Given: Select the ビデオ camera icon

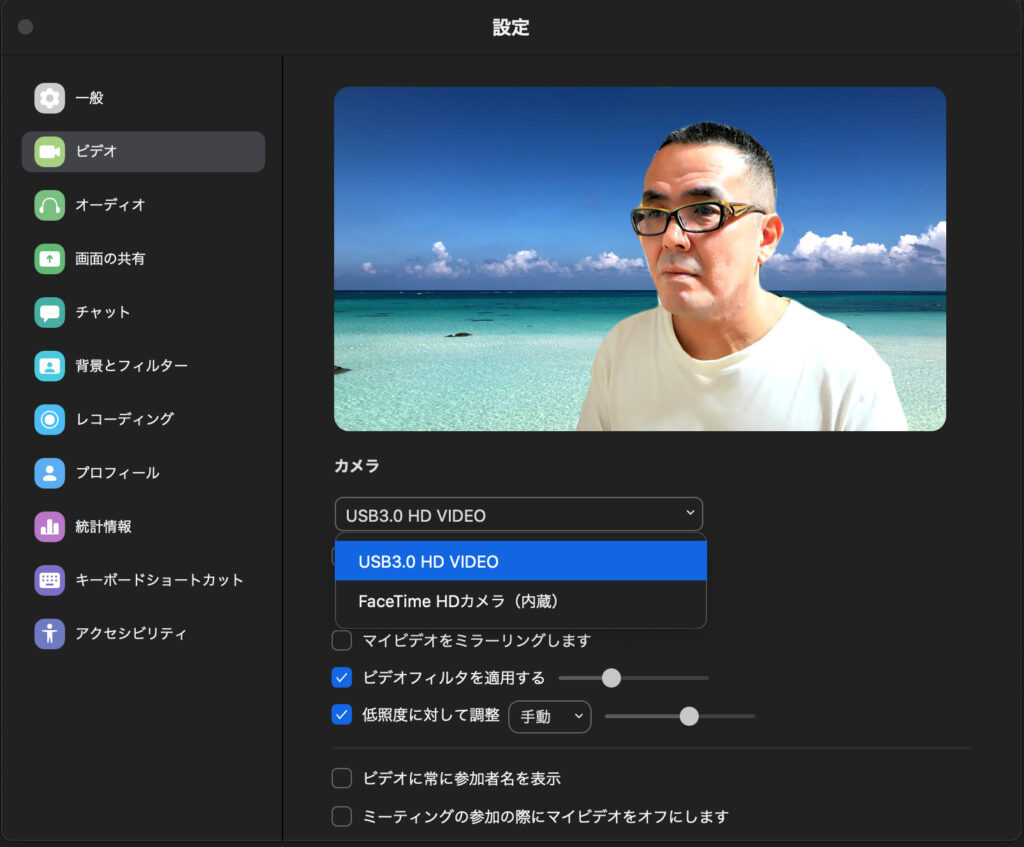Looking at the screenshot, I should point(50,152).
